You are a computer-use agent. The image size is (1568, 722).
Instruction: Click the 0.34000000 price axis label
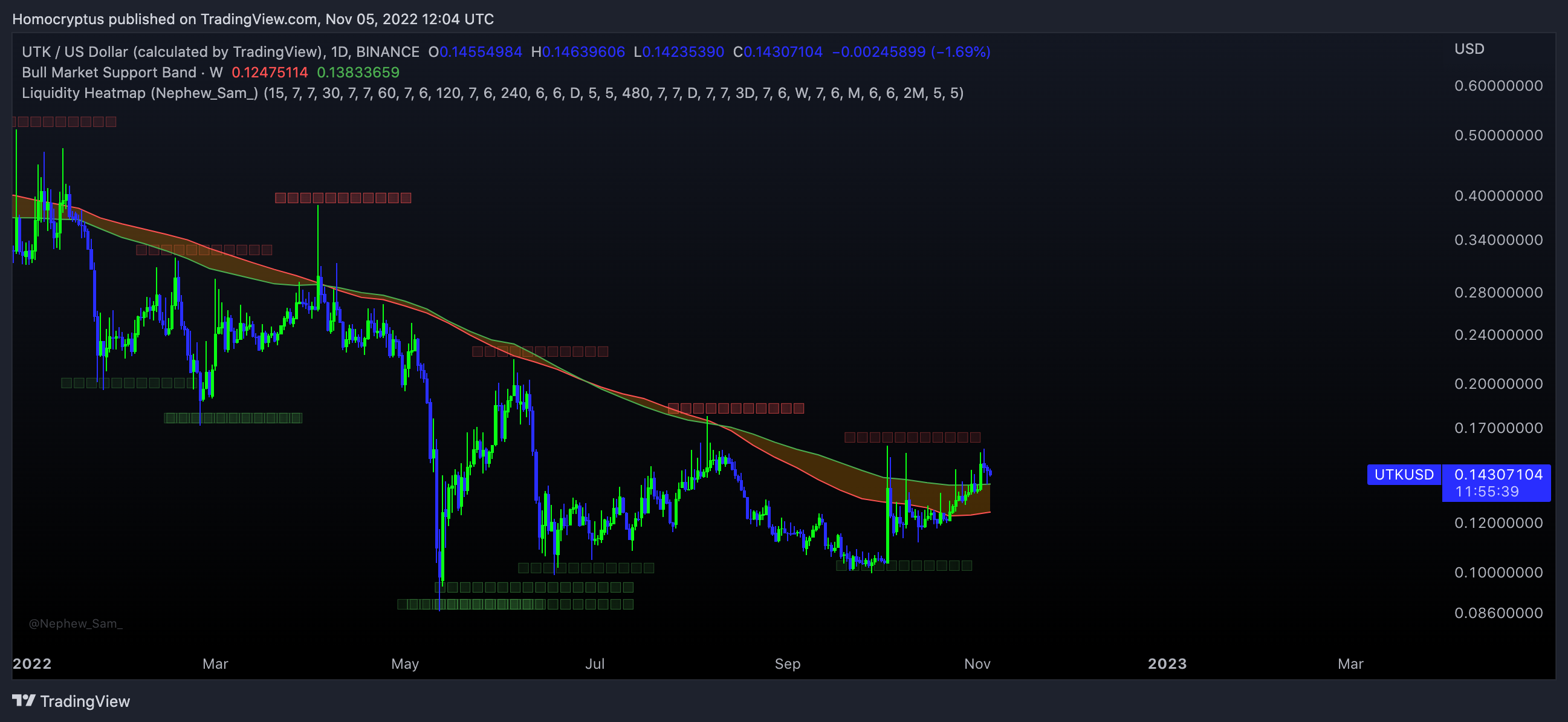(1498, 240)
